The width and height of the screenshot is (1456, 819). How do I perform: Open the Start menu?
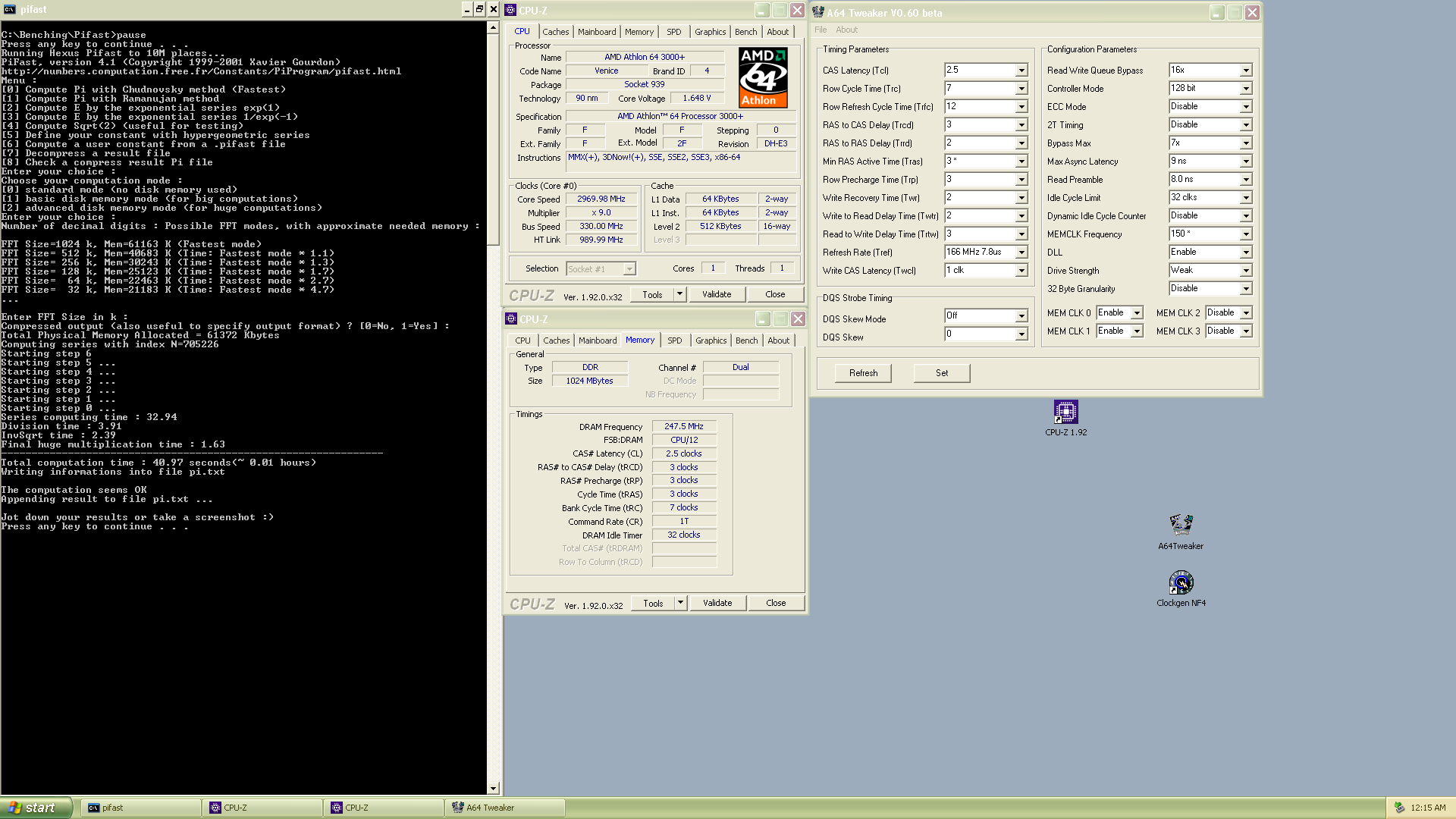36,808
